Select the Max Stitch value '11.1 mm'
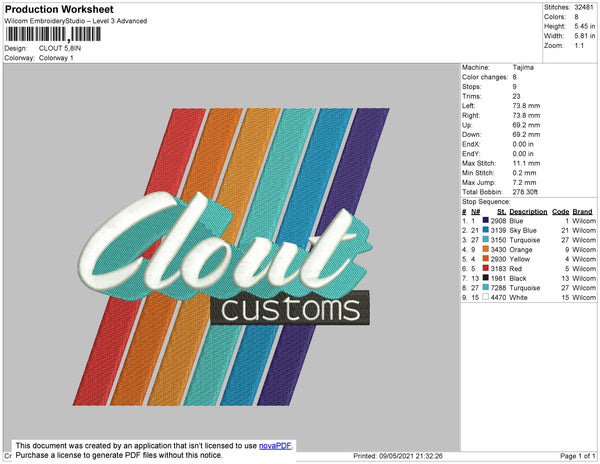This screenshot has height=464, width=600. tap(526, 163)
